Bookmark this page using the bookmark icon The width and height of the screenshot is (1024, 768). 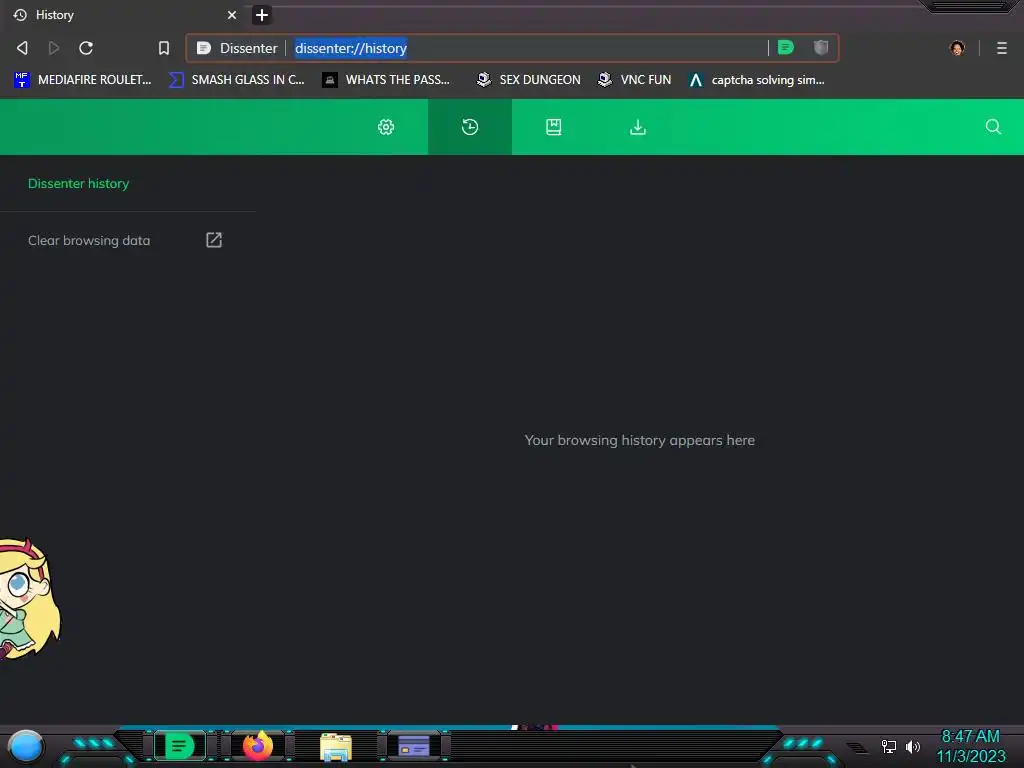point(164,48)
